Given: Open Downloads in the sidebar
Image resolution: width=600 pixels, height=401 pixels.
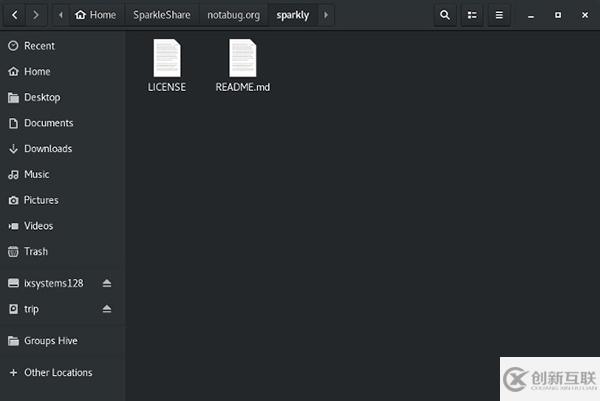Looking at the screenshot, I should (x=62, y=149).
